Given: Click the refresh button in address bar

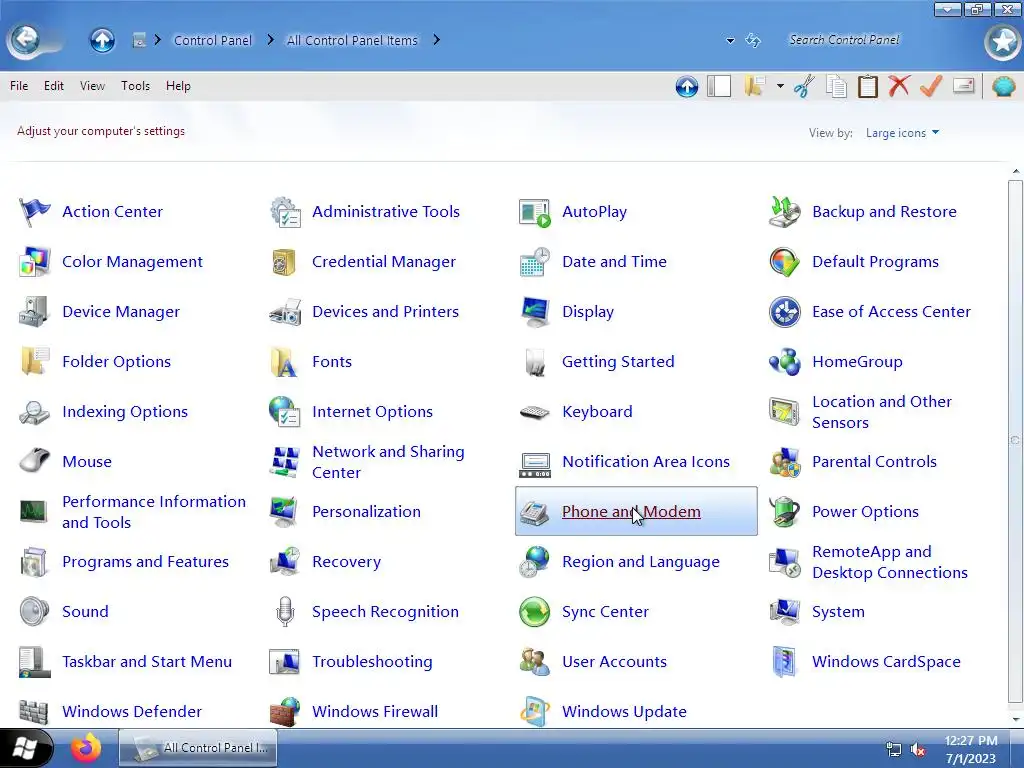Looking at the screenshot, I should pos(753,40).
